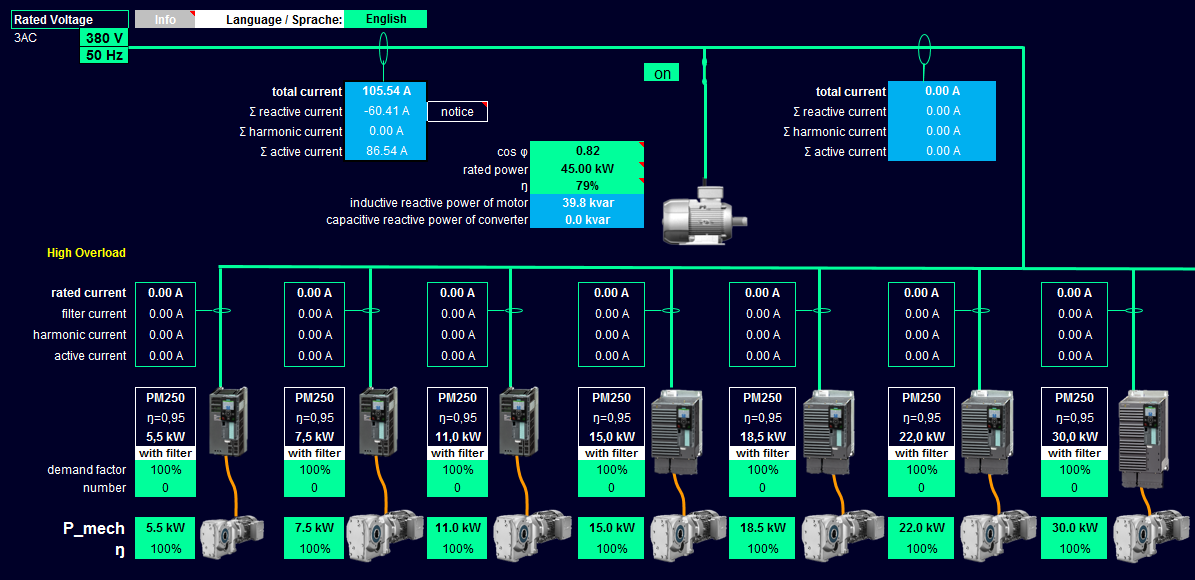Select the PM250 15,0 kW converter image
The image size is (1195, 580).
[x=677, y=432]
